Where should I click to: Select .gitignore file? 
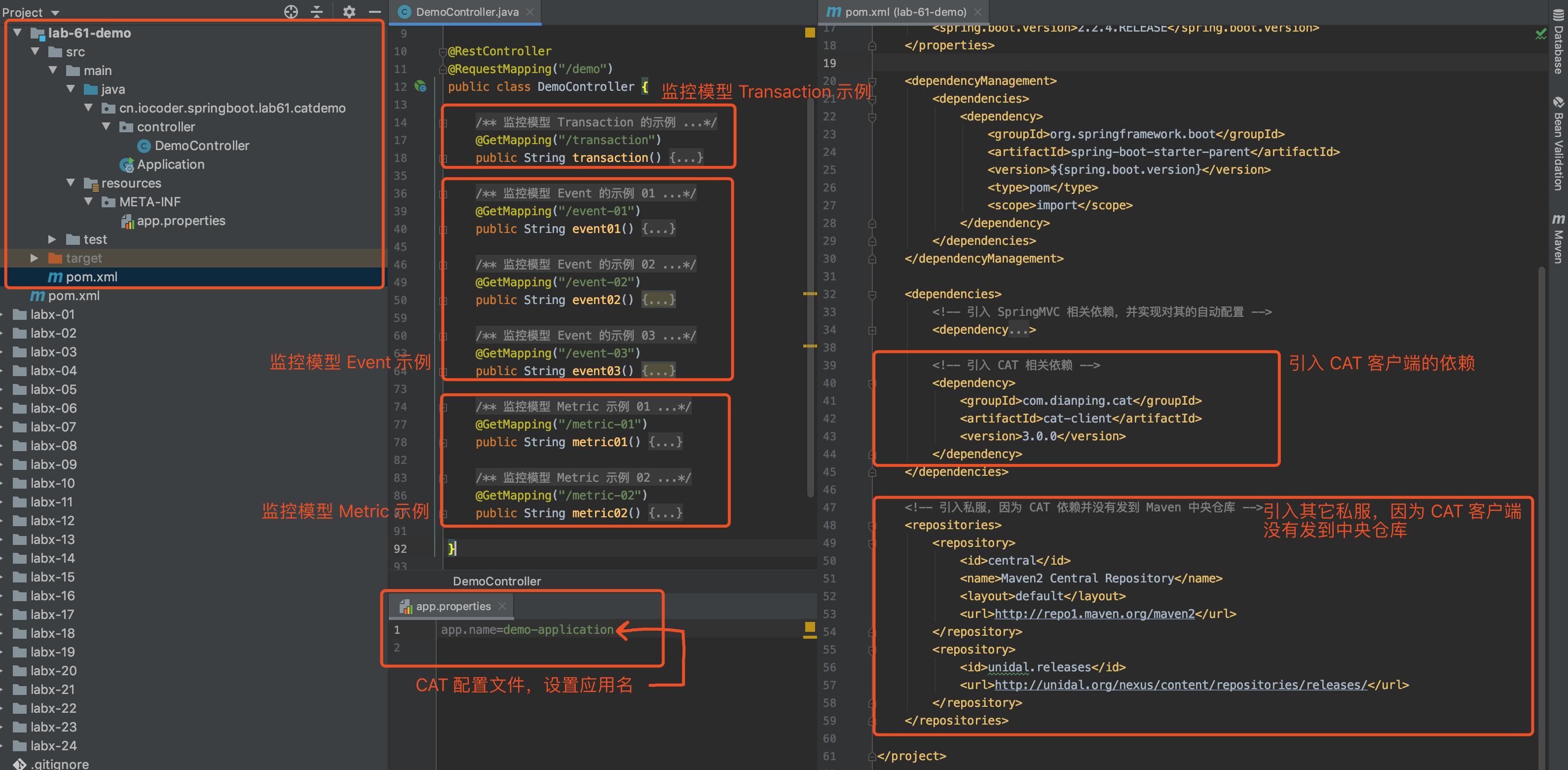[x=51, y=764]
